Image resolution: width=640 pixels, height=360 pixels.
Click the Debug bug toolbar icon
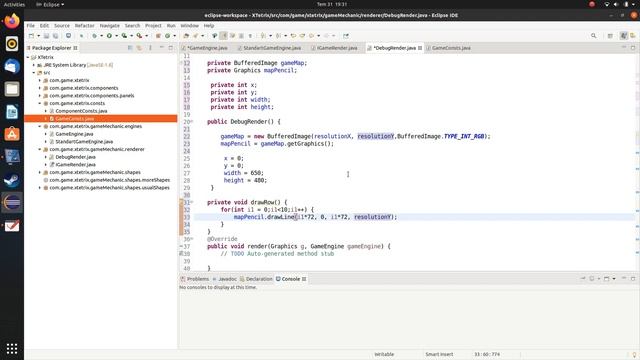(94, 36)
